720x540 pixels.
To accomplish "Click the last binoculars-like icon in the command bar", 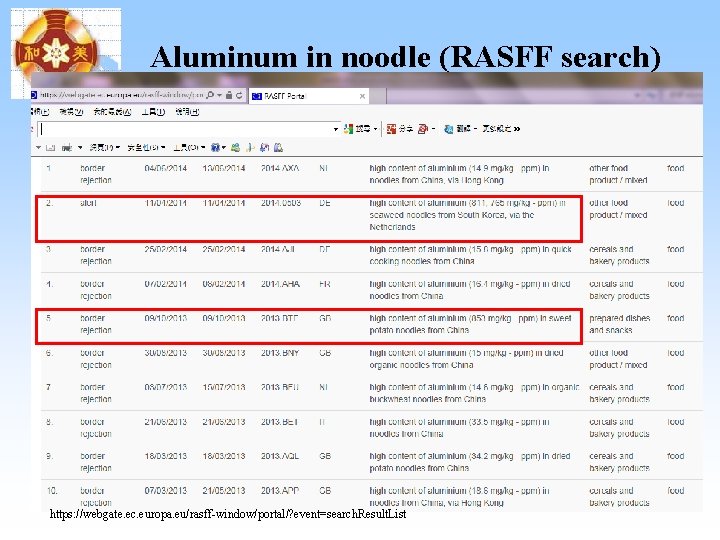I will pos(278,147).
